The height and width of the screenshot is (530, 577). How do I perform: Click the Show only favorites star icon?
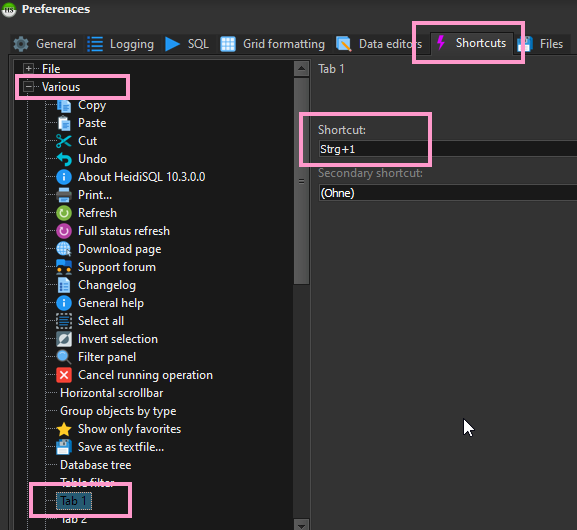tap(64, 429)
